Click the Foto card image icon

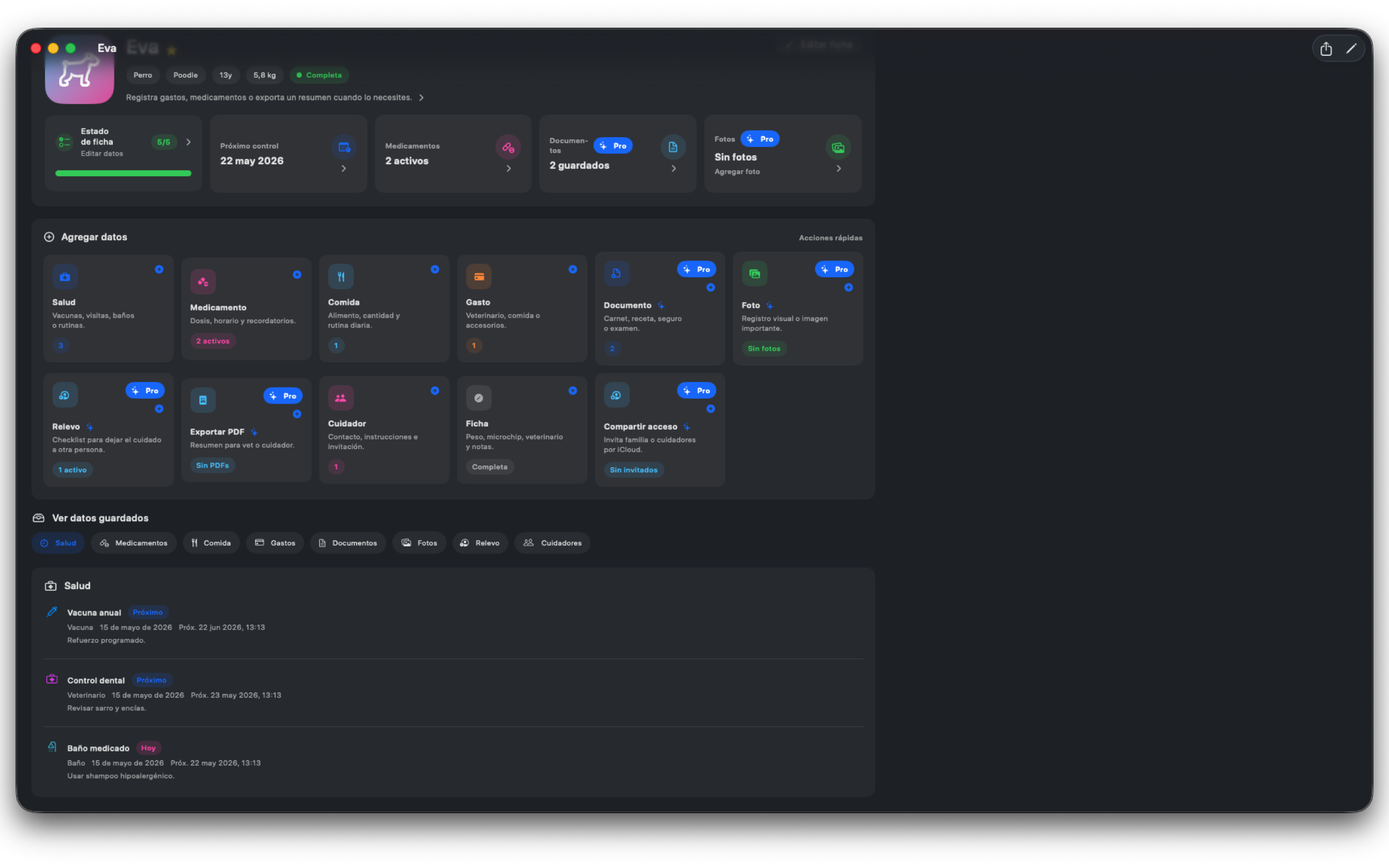tap(754, 274)
